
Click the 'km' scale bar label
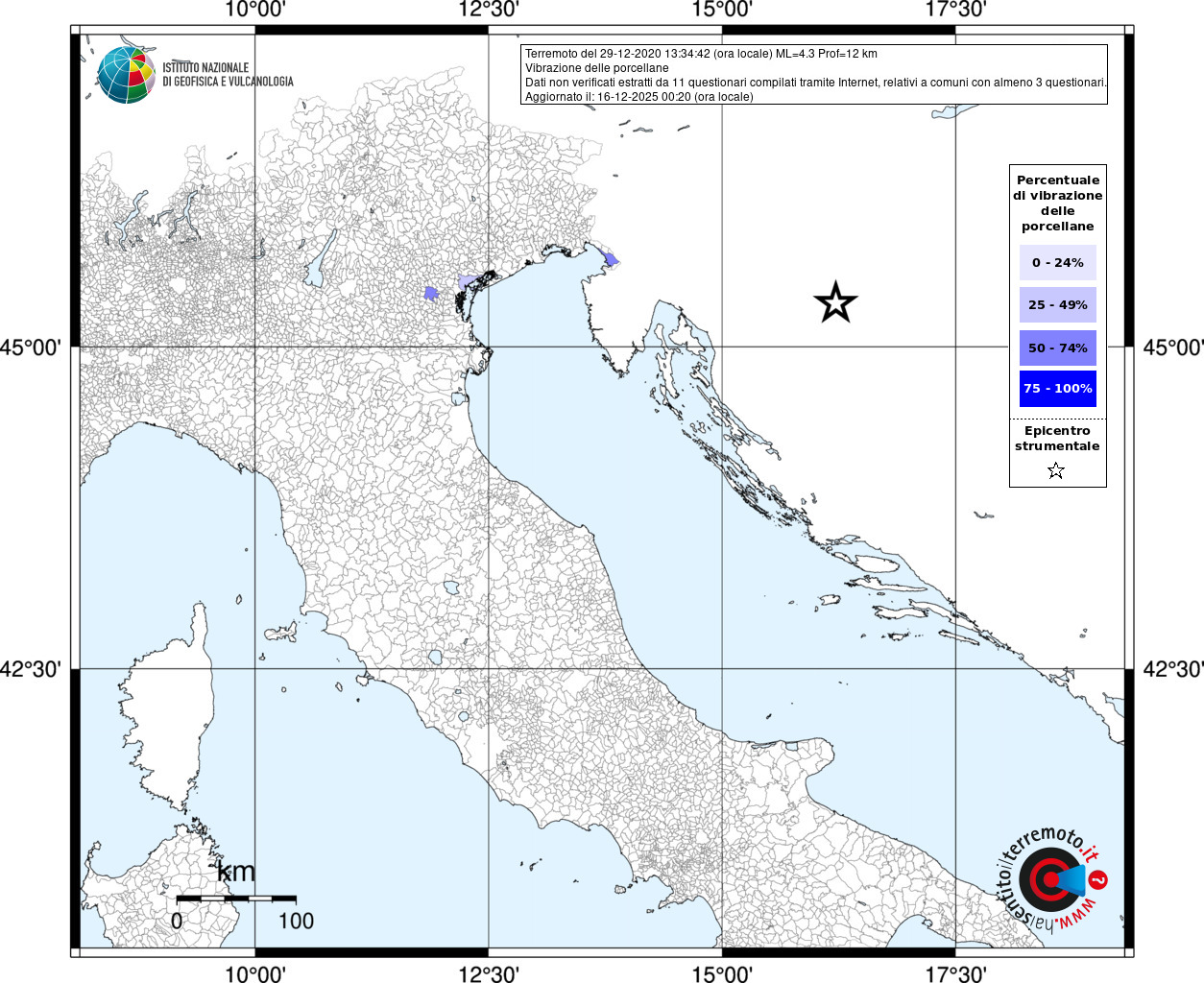(x=235, y=872)
